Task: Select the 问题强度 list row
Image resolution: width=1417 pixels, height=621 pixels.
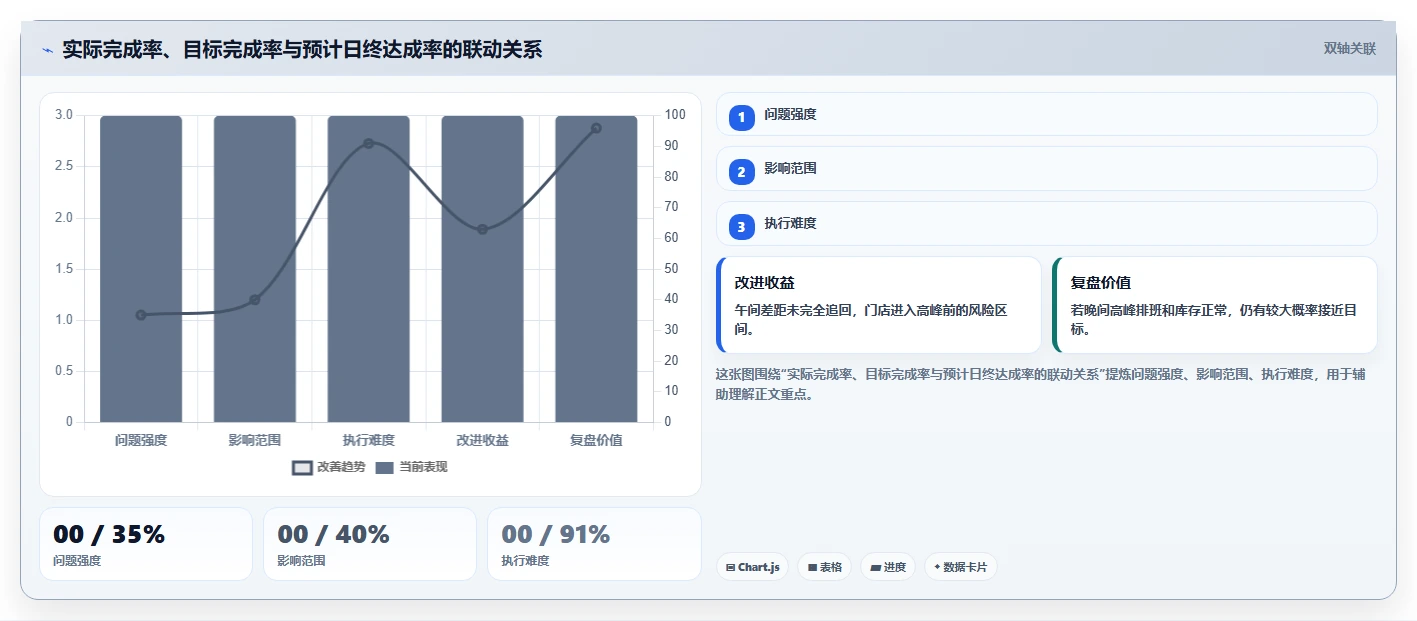Action: click(1046, 114)
